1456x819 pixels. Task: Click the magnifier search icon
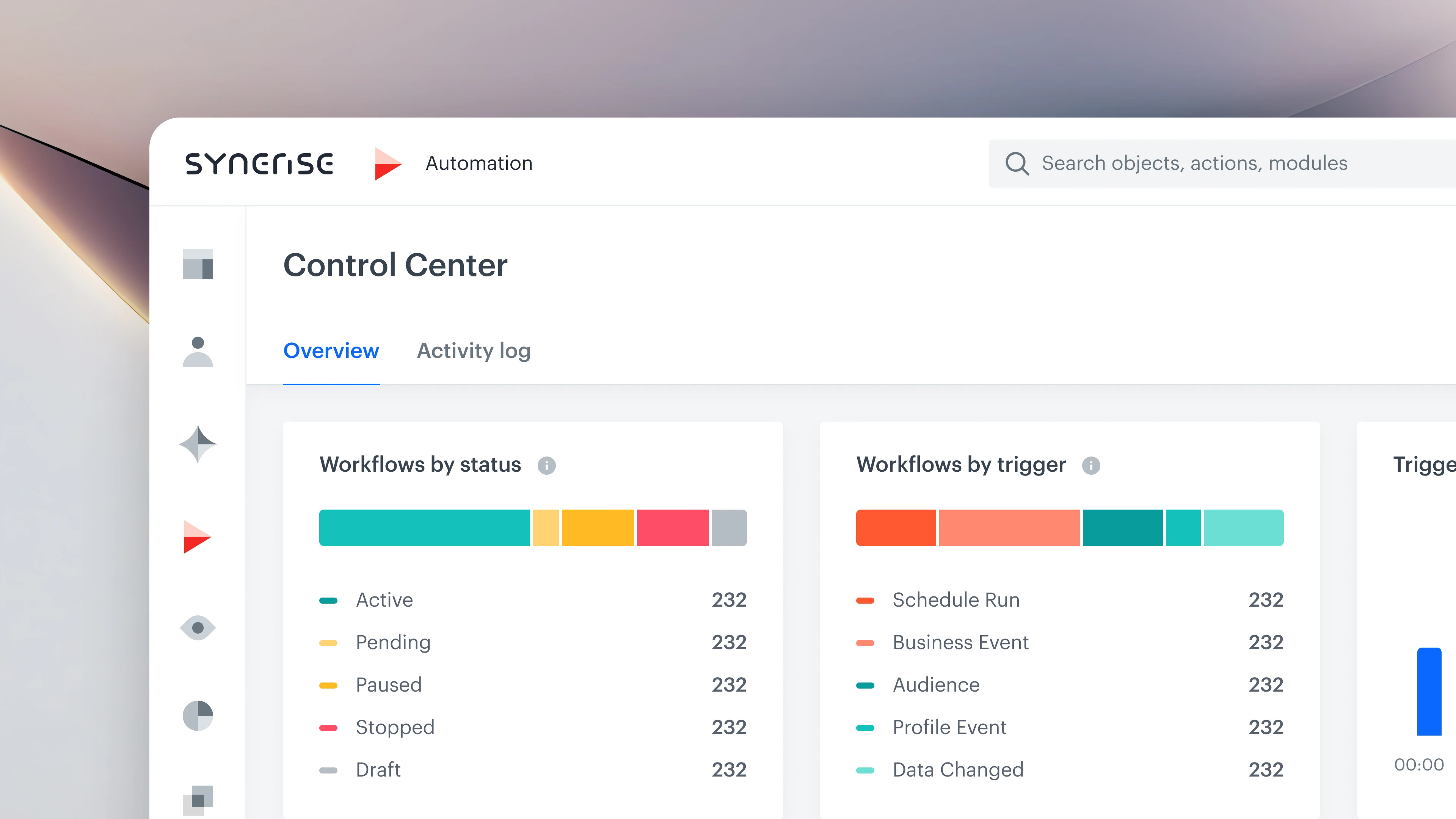click(1017, 163)
